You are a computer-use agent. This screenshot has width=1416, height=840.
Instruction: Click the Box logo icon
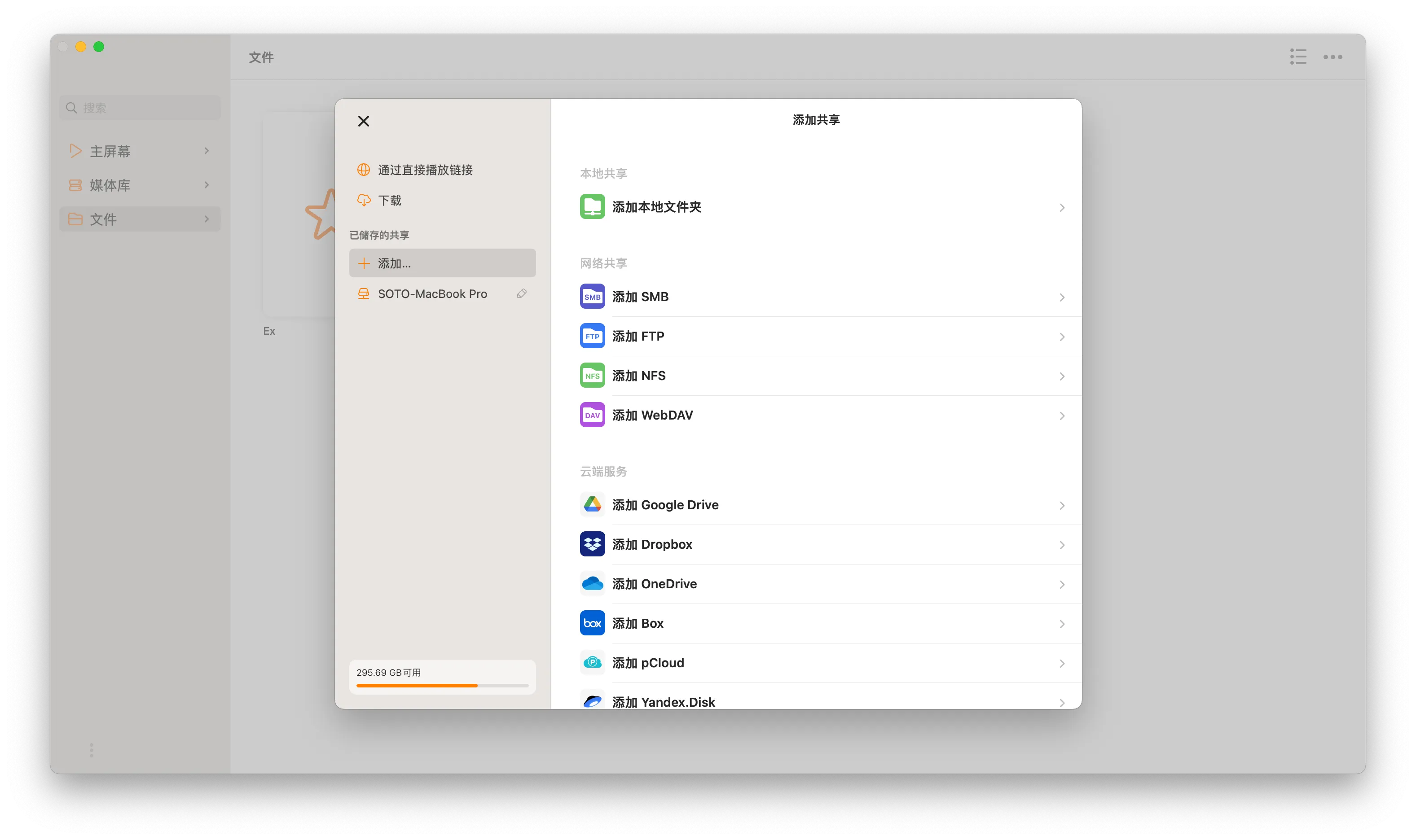pyautogui.click(x=592, y=623)
